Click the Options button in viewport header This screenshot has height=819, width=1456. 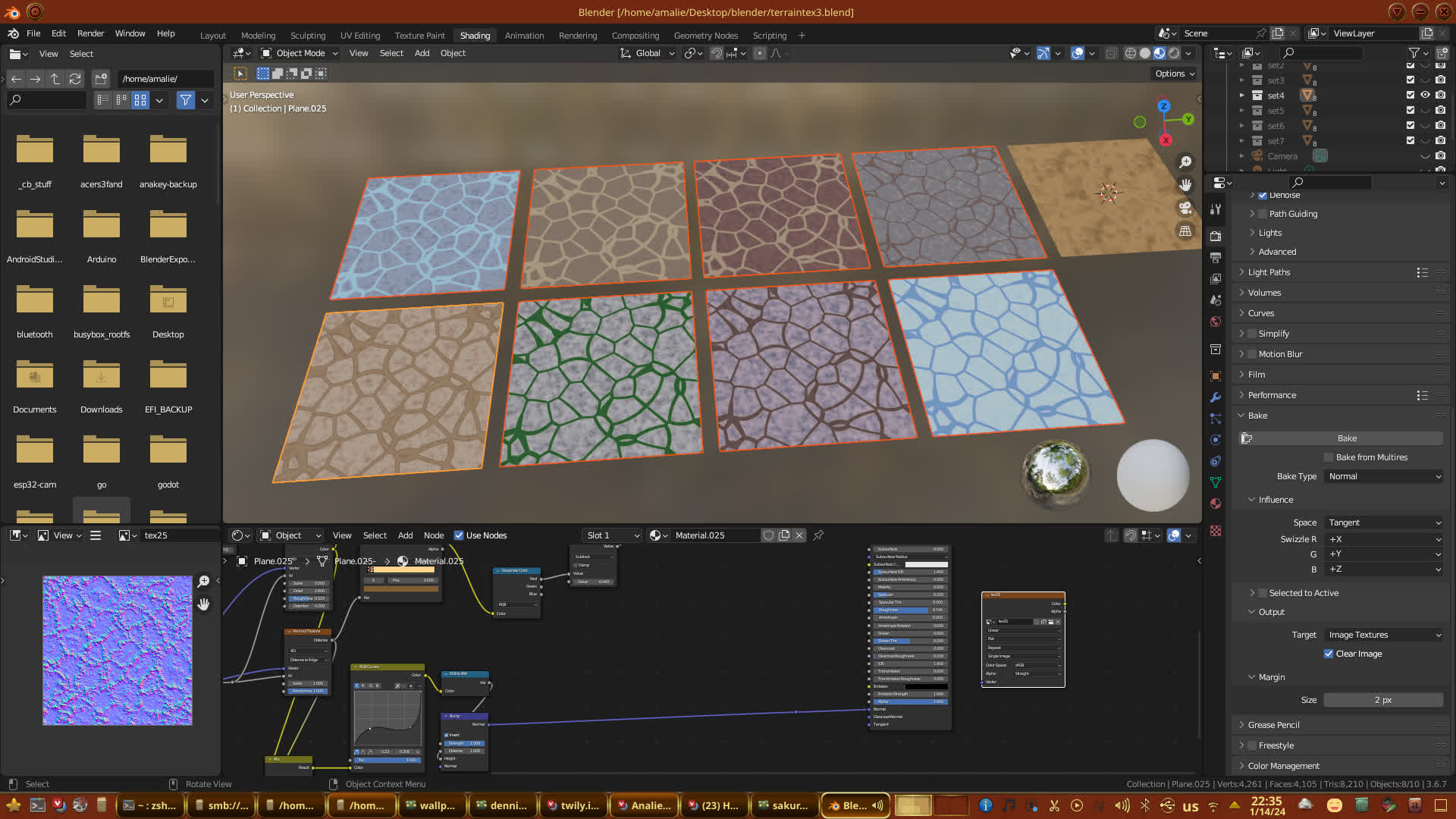pos(1174,74)
